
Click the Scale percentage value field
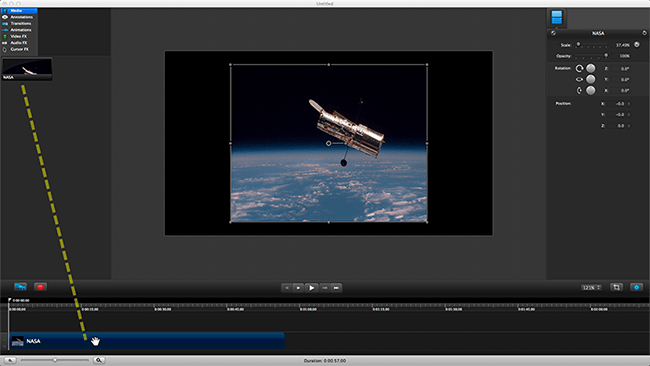(x=622, y=45)
